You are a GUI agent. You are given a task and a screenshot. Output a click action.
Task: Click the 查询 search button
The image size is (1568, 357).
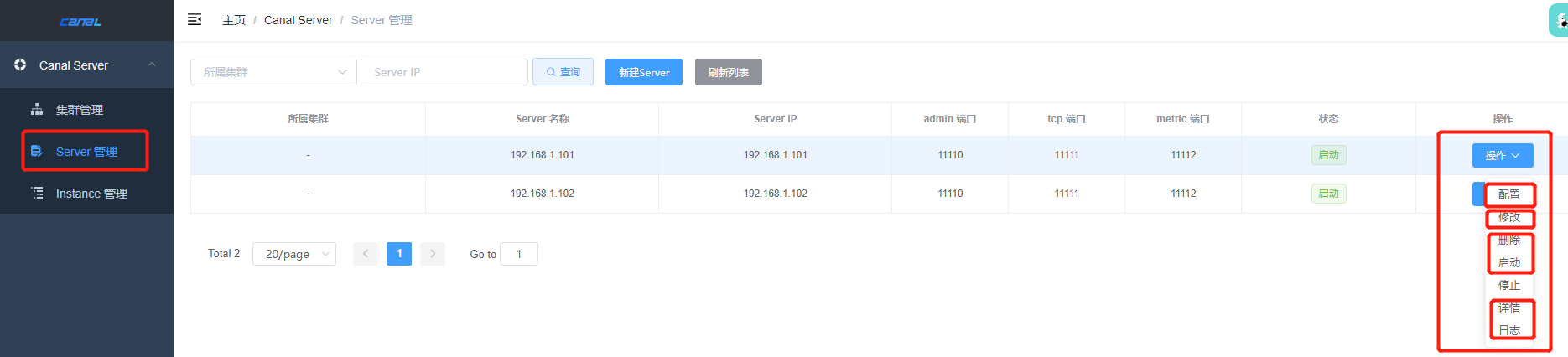click(563, 72)
